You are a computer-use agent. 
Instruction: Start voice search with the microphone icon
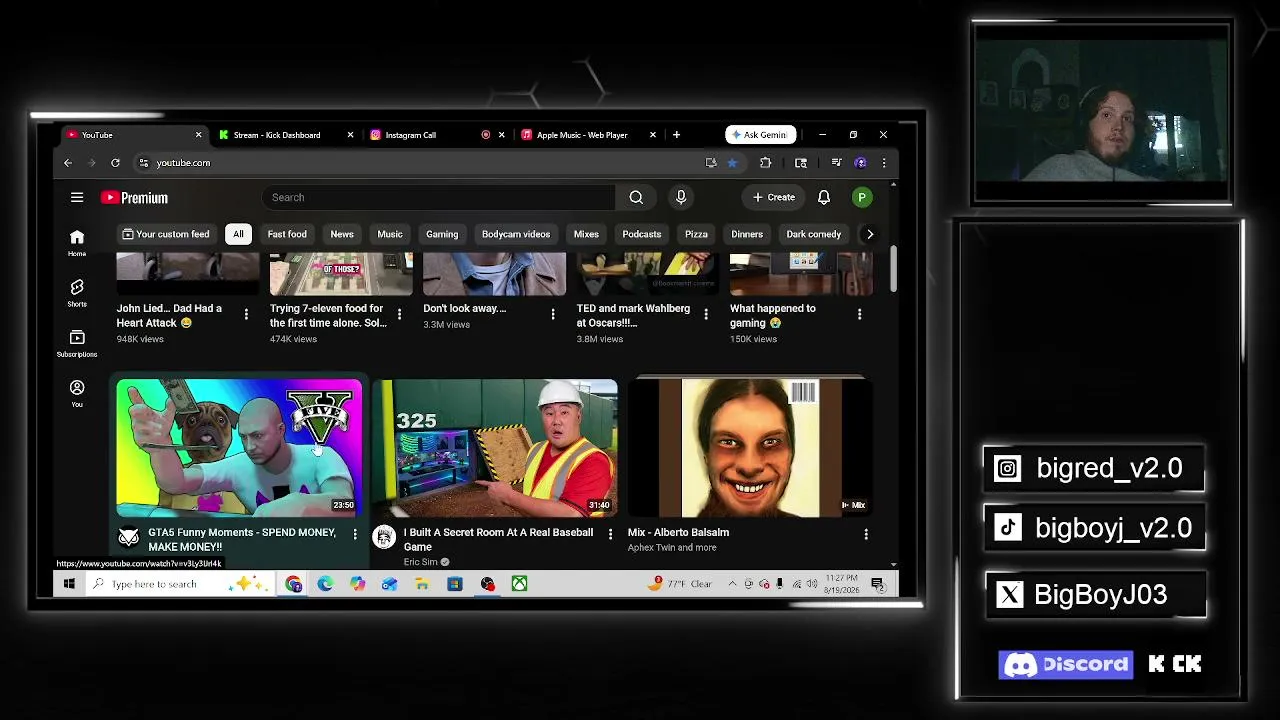tap(681, 197)
